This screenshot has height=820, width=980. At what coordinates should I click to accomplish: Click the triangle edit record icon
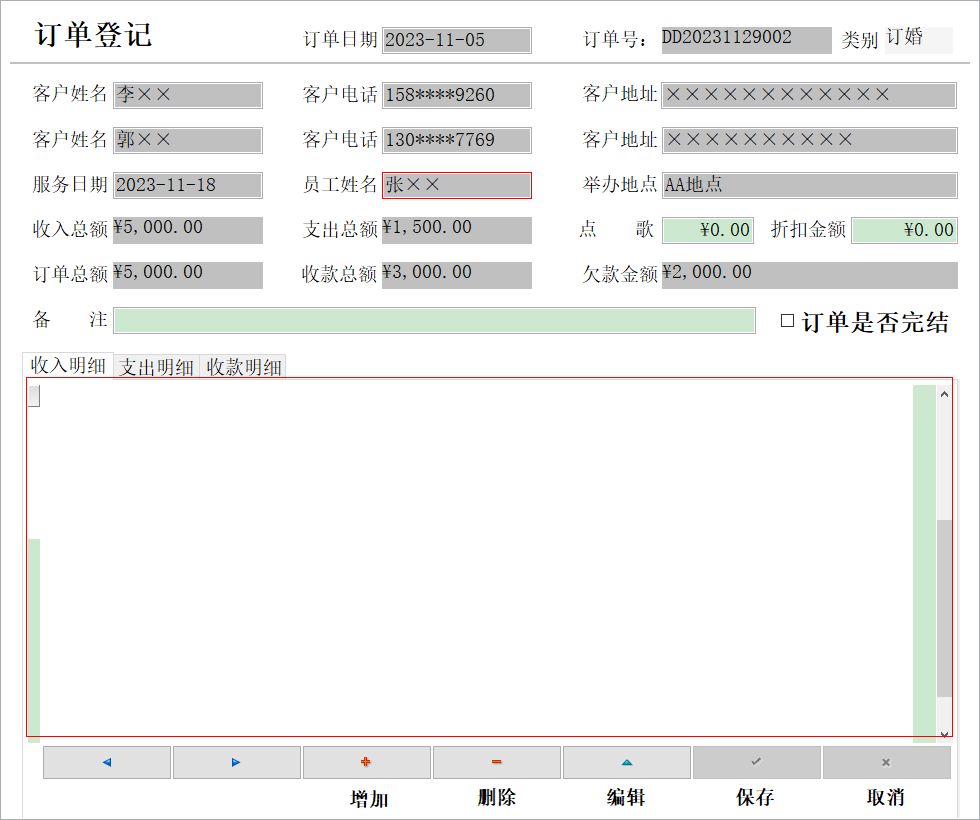click(x=626, y=762)
